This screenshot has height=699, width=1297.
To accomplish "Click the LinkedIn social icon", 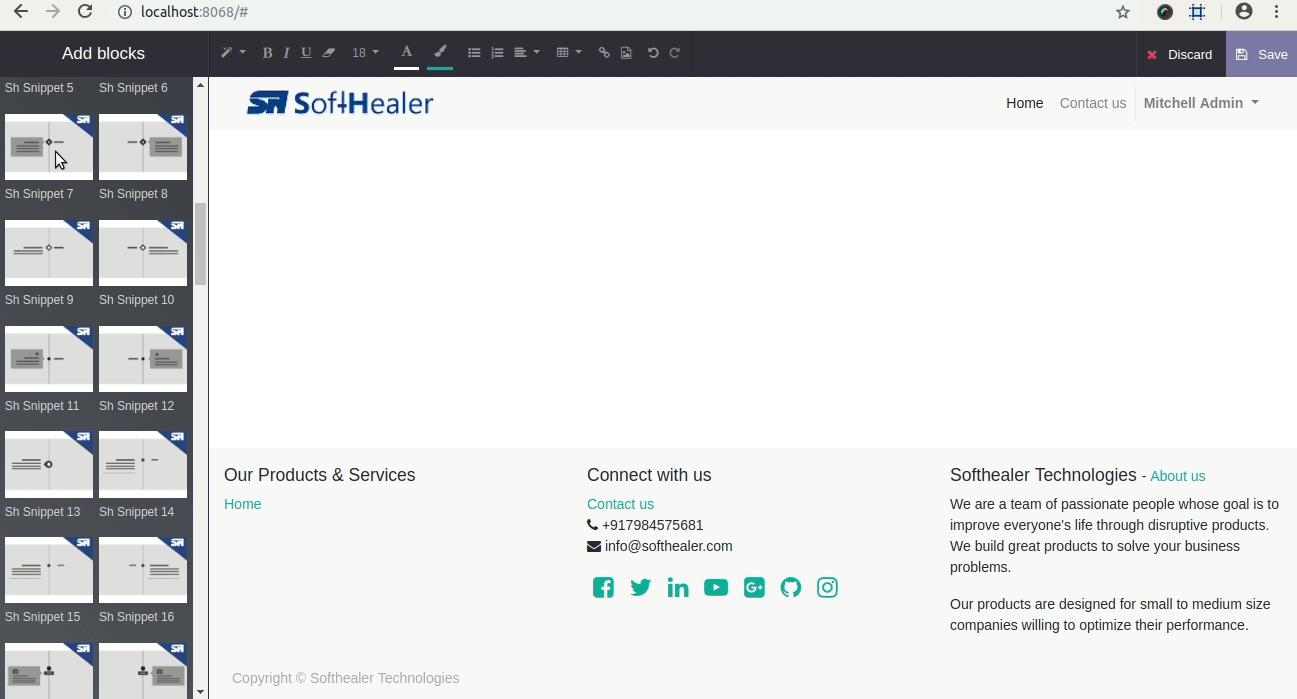I will point(678,587).
